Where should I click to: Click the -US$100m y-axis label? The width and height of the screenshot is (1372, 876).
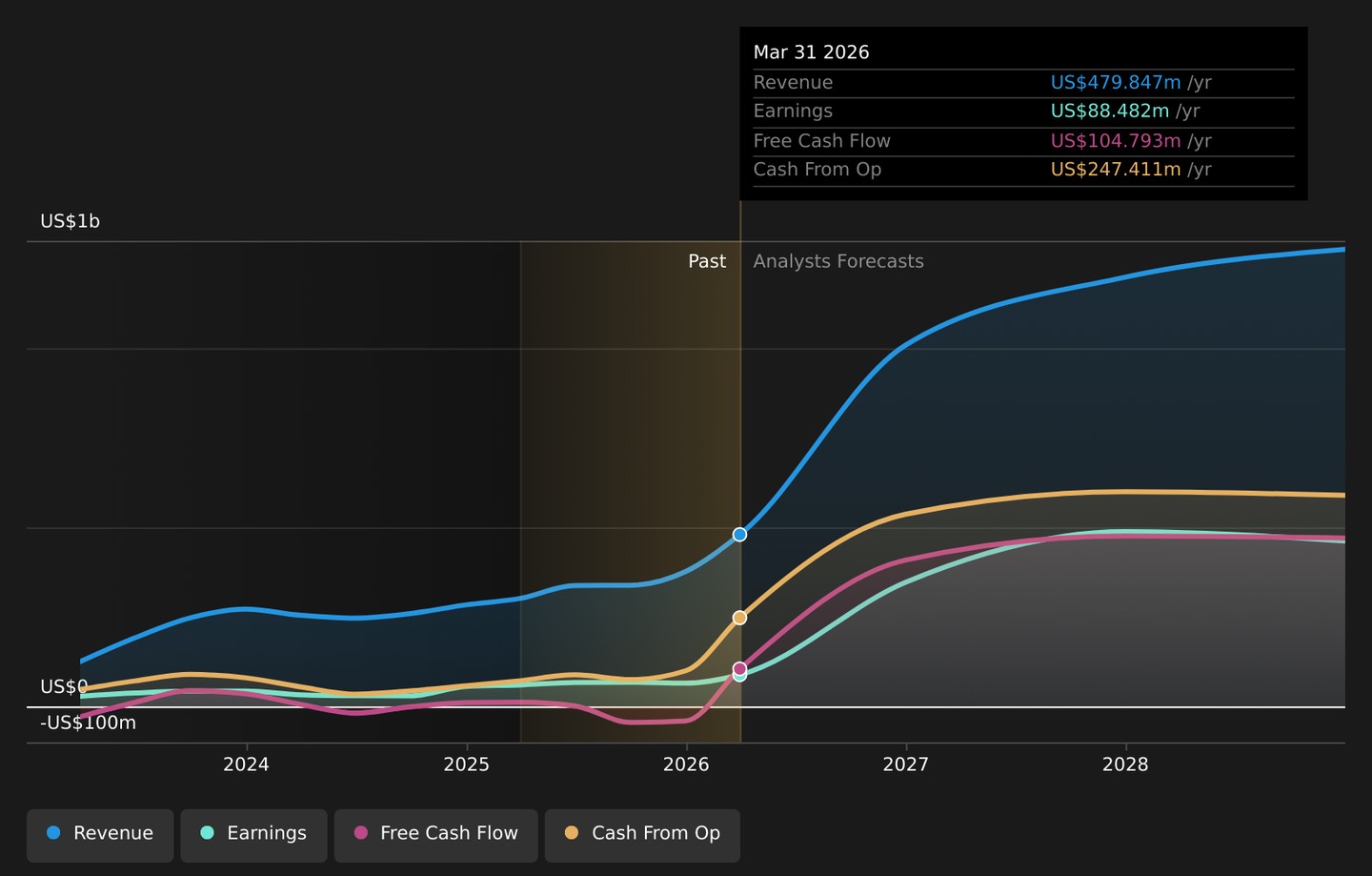pos(88,723)
